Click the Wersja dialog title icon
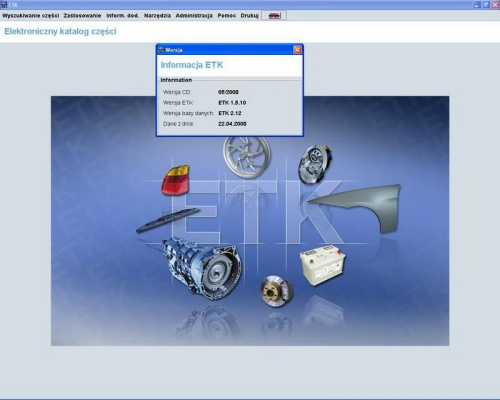The image size is (500, 400). point(161,50)
